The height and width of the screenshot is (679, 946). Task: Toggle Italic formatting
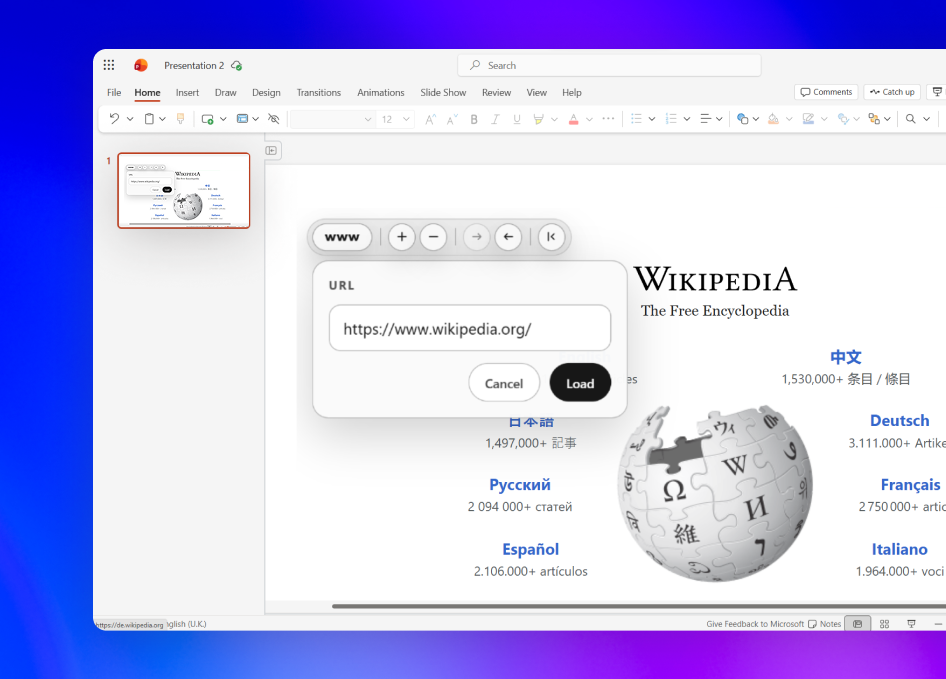[x=495, y=119]
